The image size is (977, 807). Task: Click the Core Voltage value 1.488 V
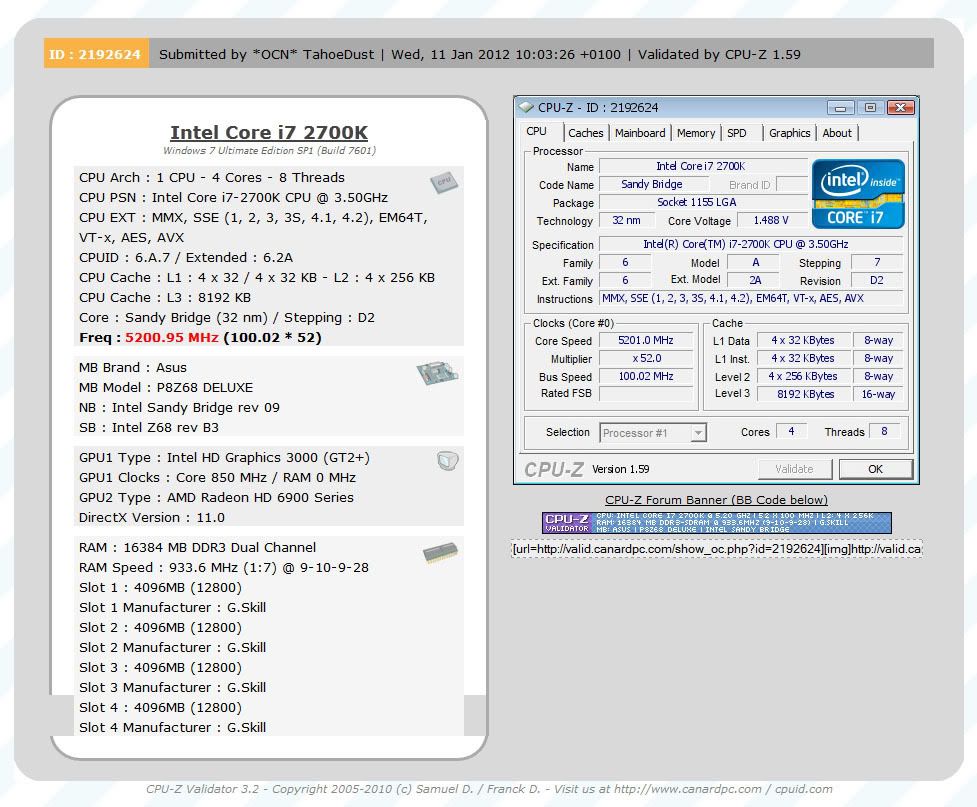coord(771,221)
